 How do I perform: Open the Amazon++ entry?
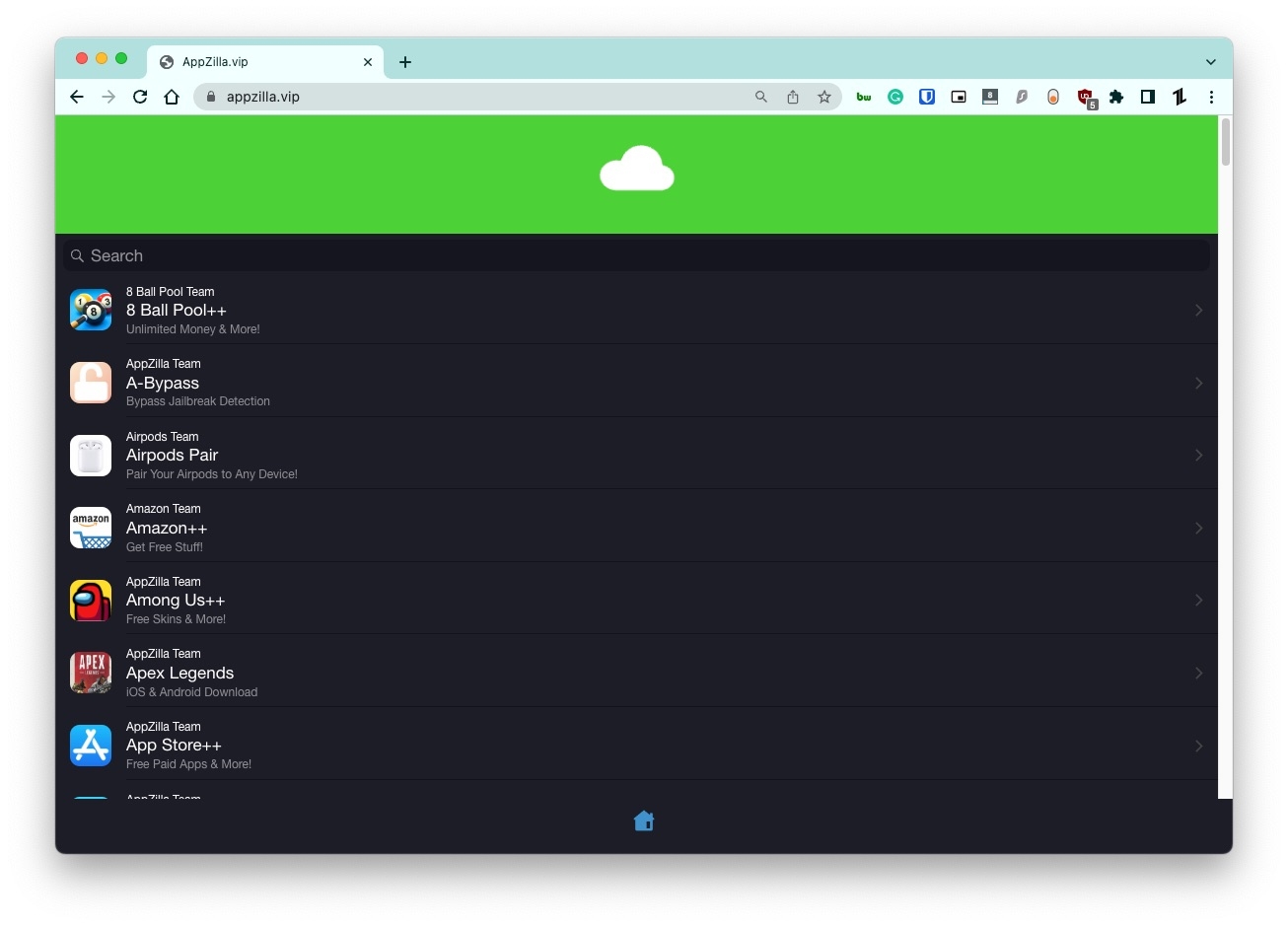click(x=636, y=528)
